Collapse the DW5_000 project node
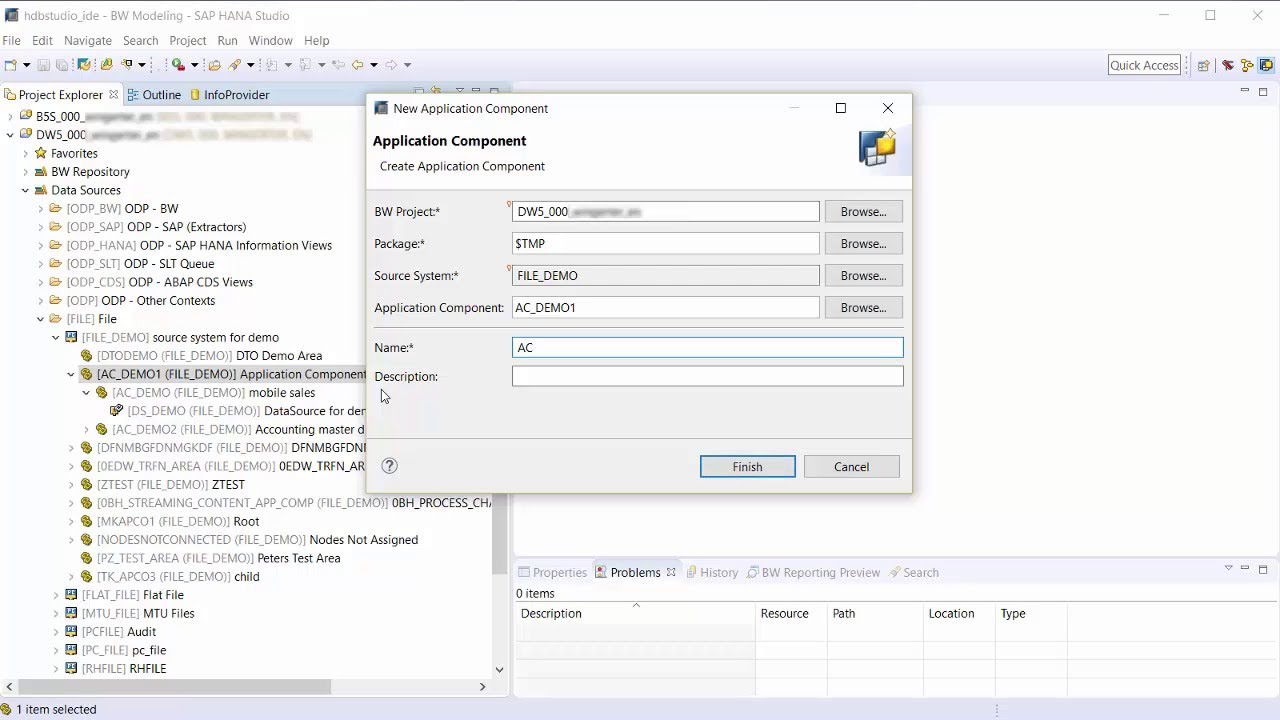 (10, 135)
